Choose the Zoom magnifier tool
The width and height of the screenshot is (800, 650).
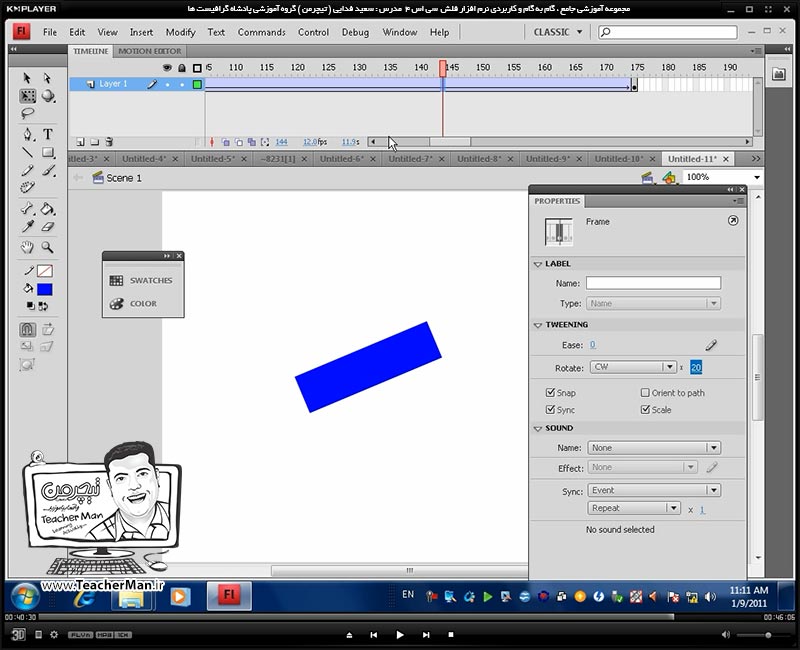(47, 247)
